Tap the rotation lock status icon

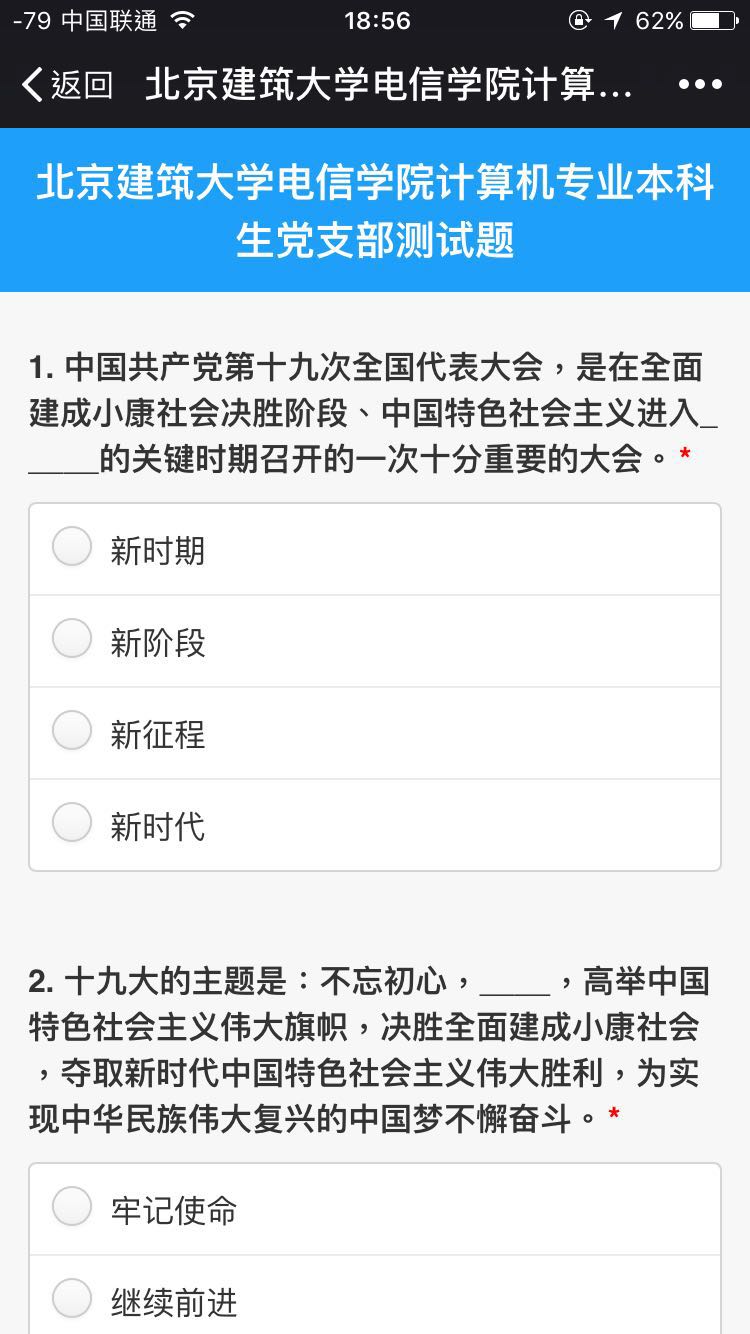(579, 21)
